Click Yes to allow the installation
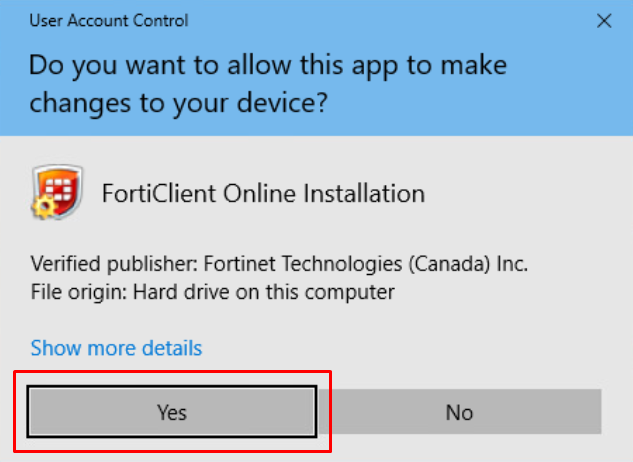 tap(171, 412)
